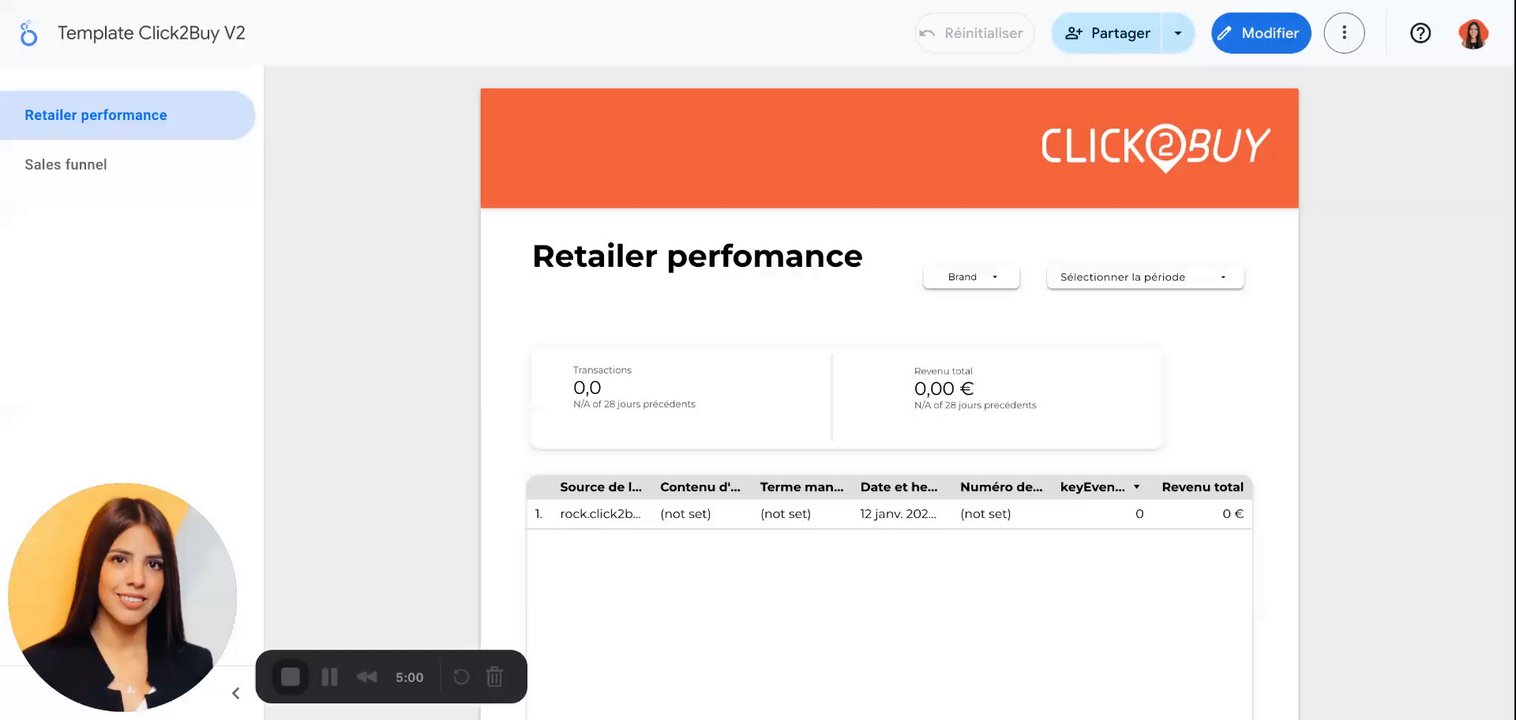Click the Transactions scorecard value 0,0
Image resolution: width=1516 pixels, height=720 pixels.
click(x=587, y=388)
